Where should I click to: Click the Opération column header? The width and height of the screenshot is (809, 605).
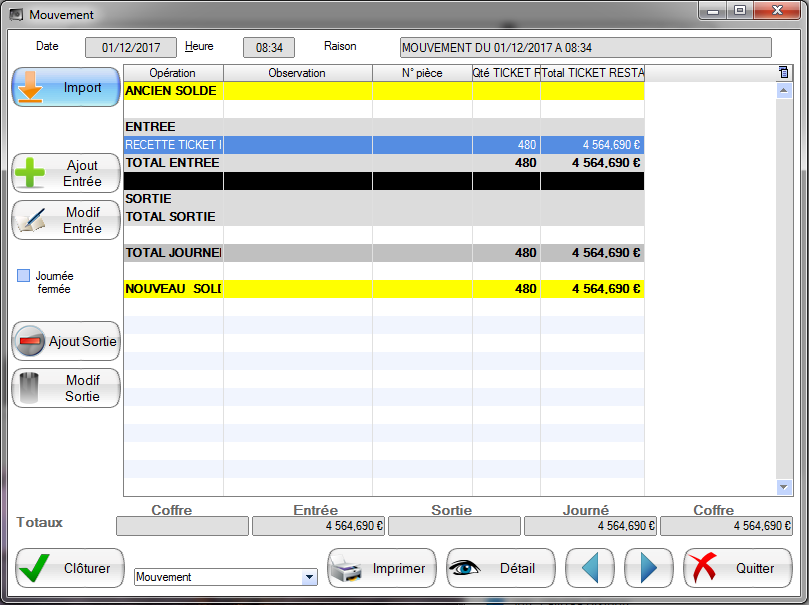pos(172,73)
